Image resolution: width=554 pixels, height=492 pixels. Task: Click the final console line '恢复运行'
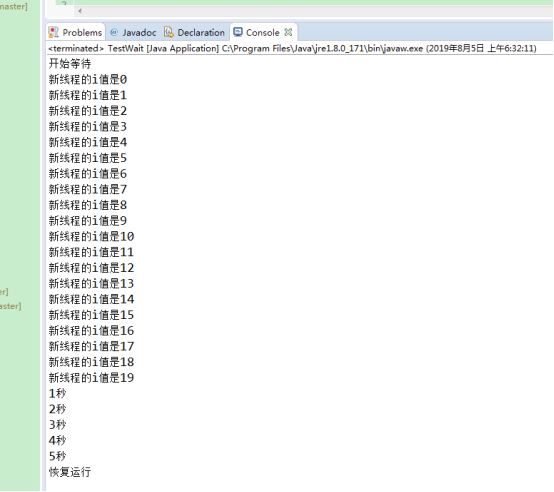[x=70, y=472]
